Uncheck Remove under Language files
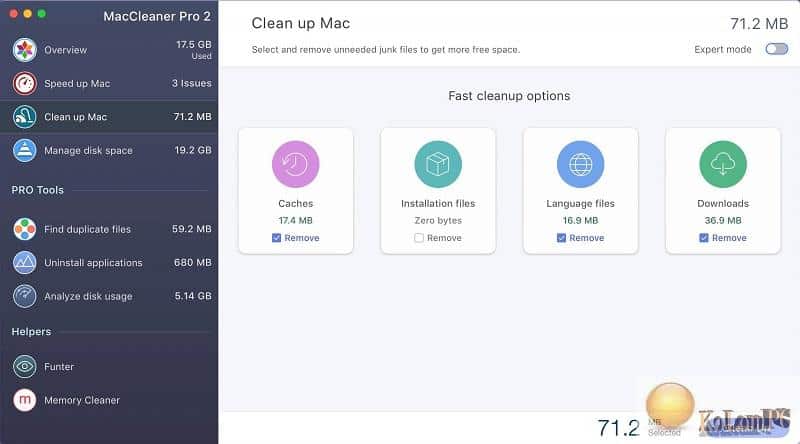Screen dimensions: 800x444 click(561, 238)
